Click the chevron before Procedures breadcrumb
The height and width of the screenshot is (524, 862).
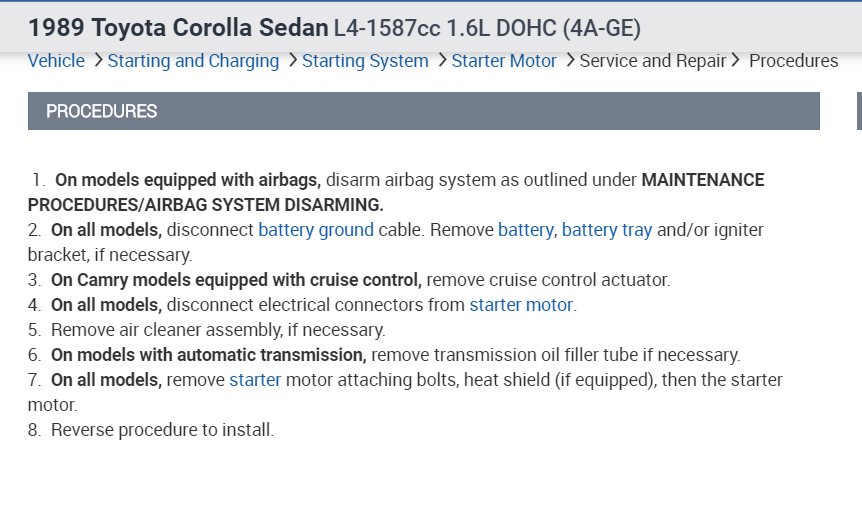(736, 60)
